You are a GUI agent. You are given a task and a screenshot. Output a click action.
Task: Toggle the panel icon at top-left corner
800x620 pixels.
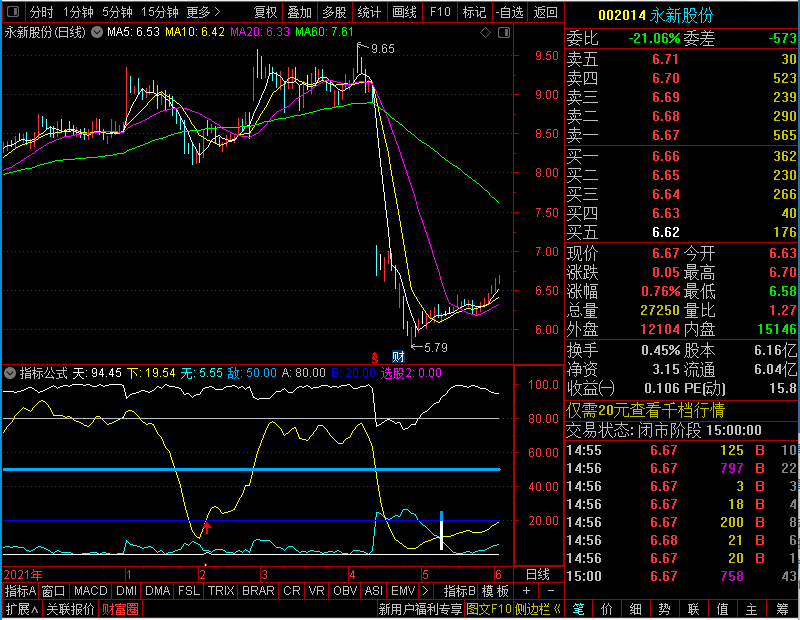13,11
